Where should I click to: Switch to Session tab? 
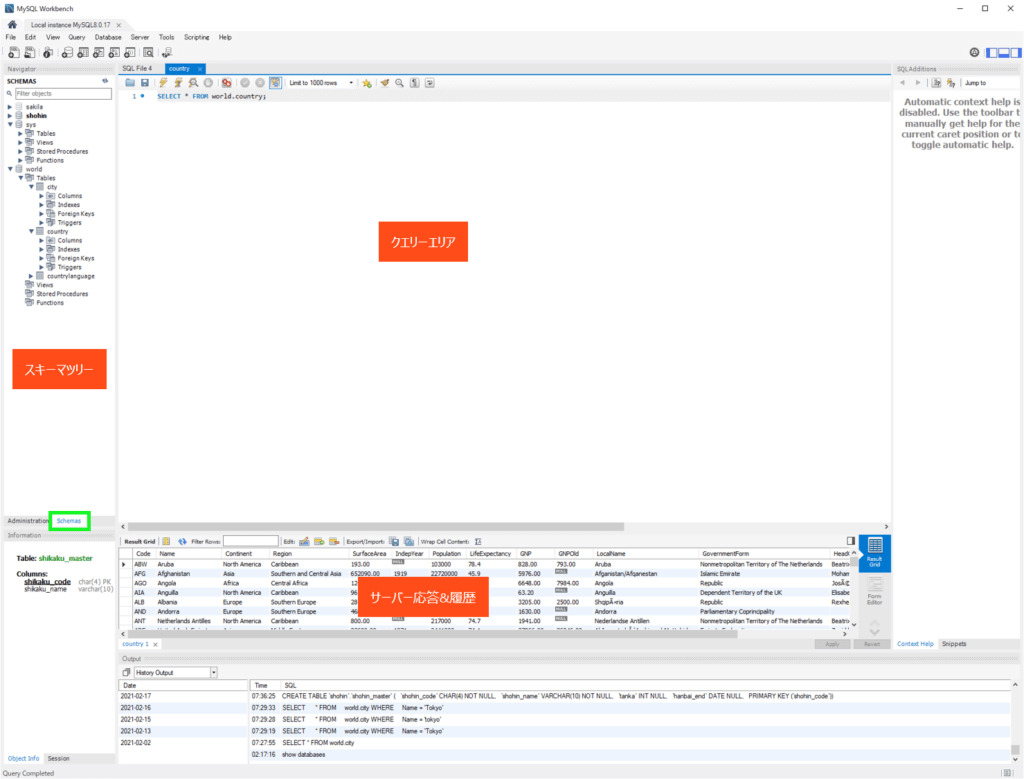pos(58,759)
